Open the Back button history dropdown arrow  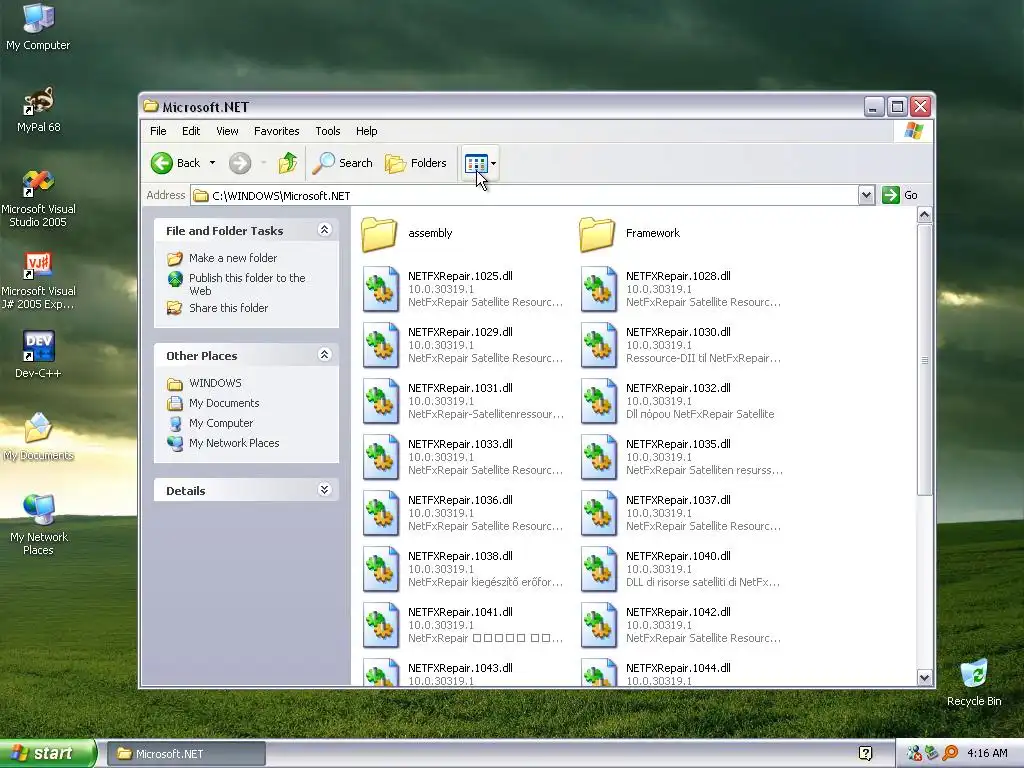pos(212,163)
